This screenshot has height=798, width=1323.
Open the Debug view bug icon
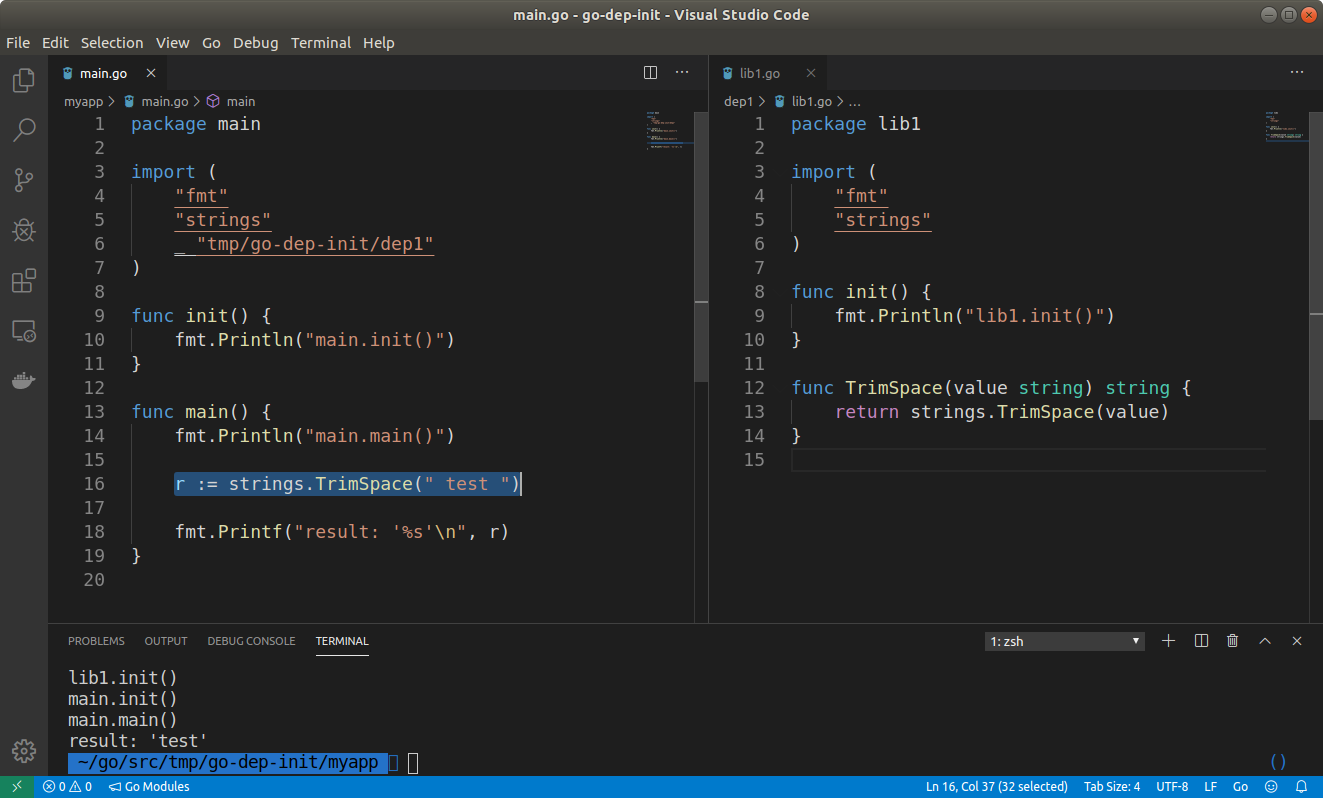click(24, 230)
